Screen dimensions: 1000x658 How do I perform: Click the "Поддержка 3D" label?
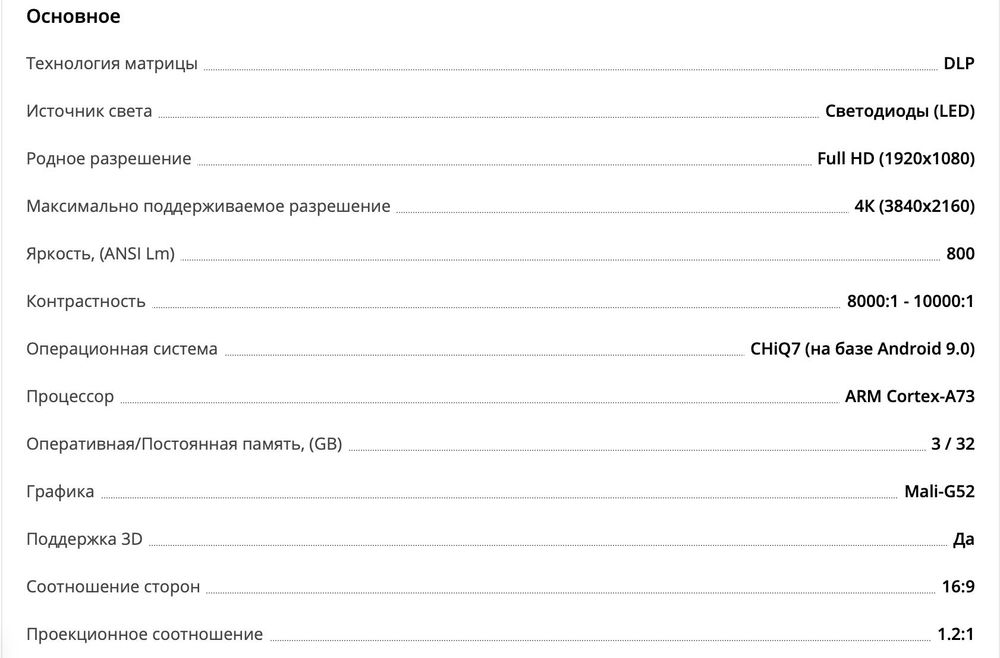(x=84, y=539)
